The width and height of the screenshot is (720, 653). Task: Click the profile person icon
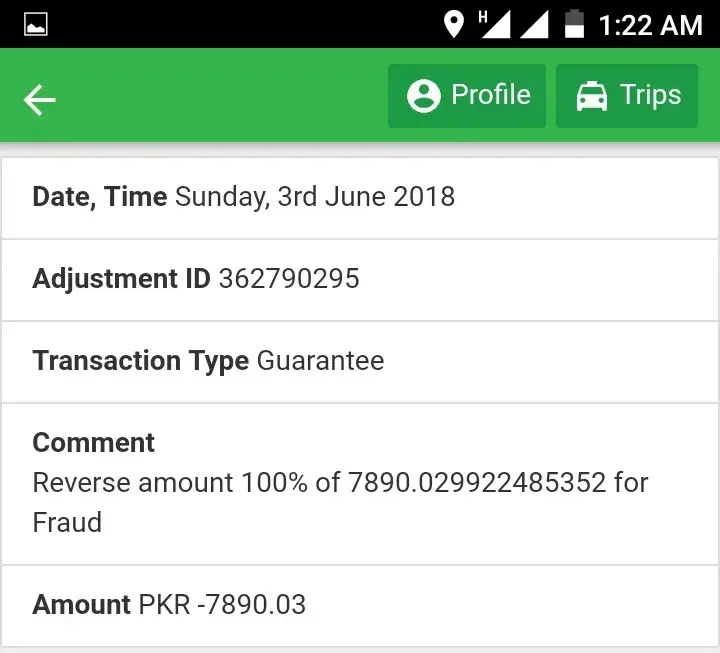click(424, 97)
